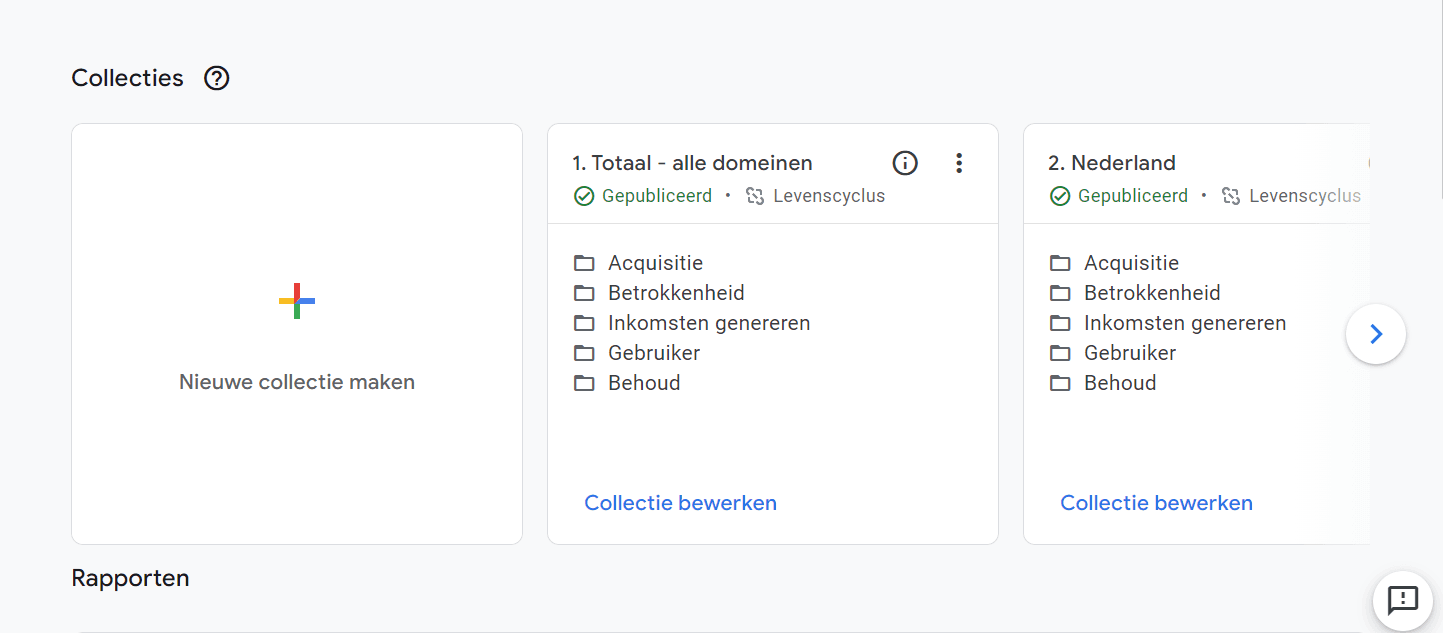This screenshot has height=633, width=1443.
Task: Select Betrokkenheid text in Nederland card
Action: point(1152,293)
